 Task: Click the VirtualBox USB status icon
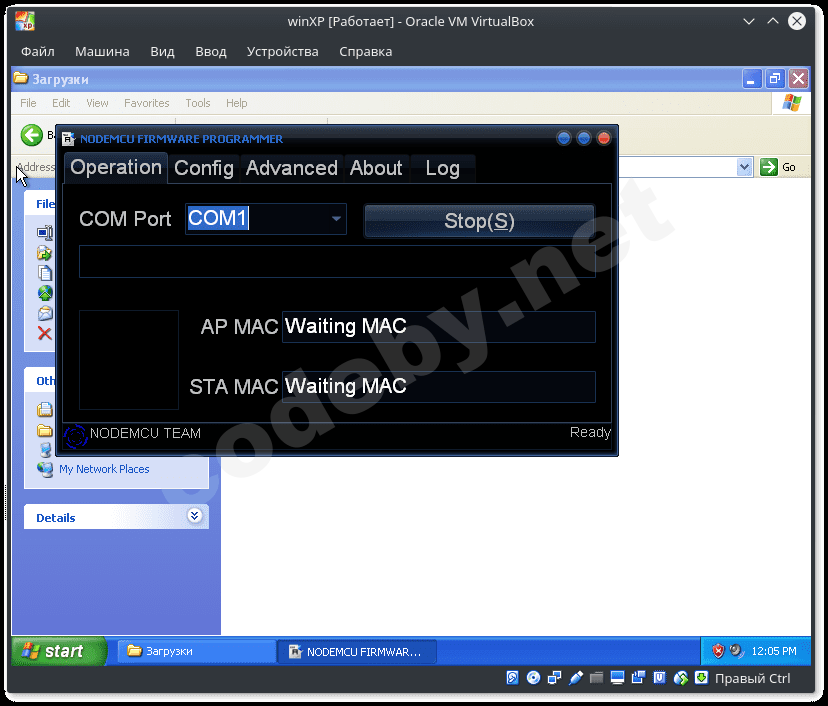pos(576,678)
